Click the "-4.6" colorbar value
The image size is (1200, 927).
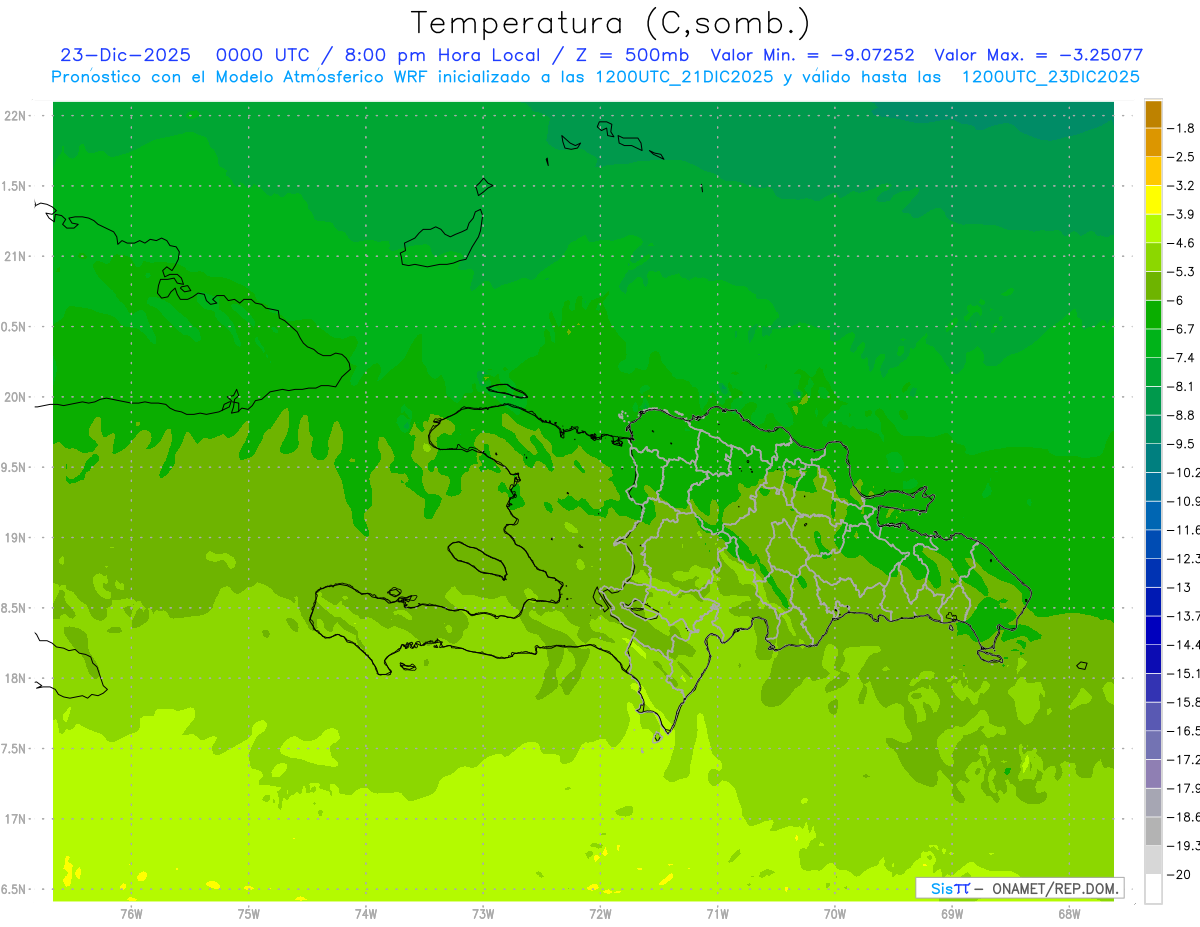point(1182,243)
